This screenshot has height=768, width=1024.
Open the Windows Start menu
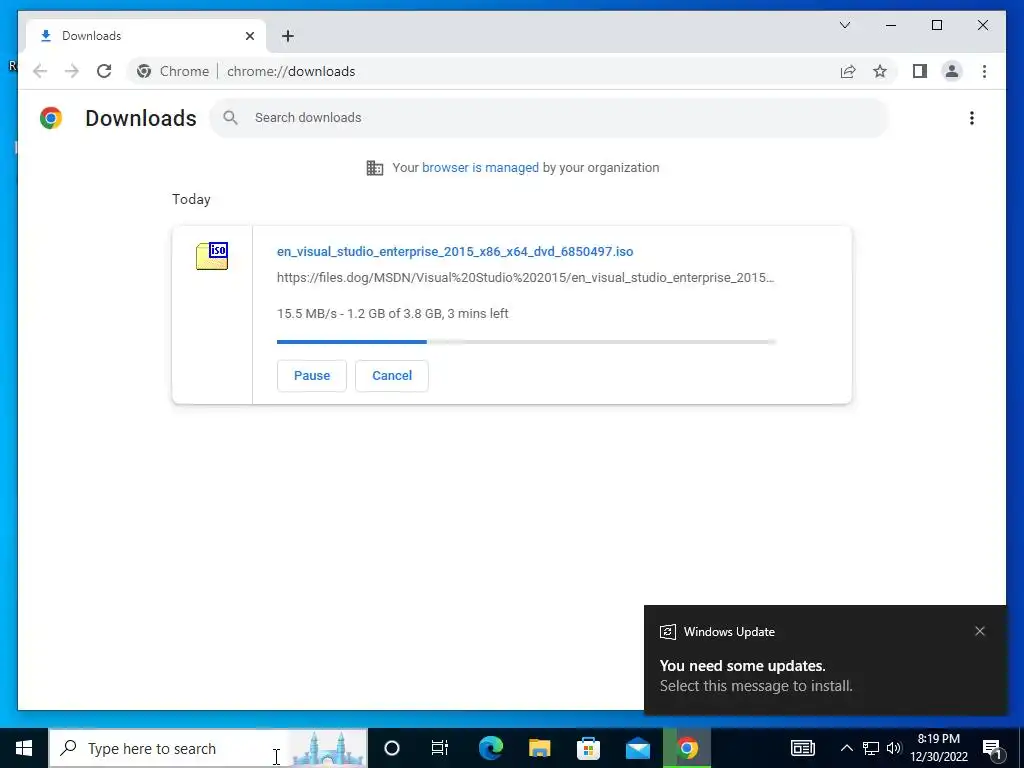pyautogui.click(x=24, y=748)
